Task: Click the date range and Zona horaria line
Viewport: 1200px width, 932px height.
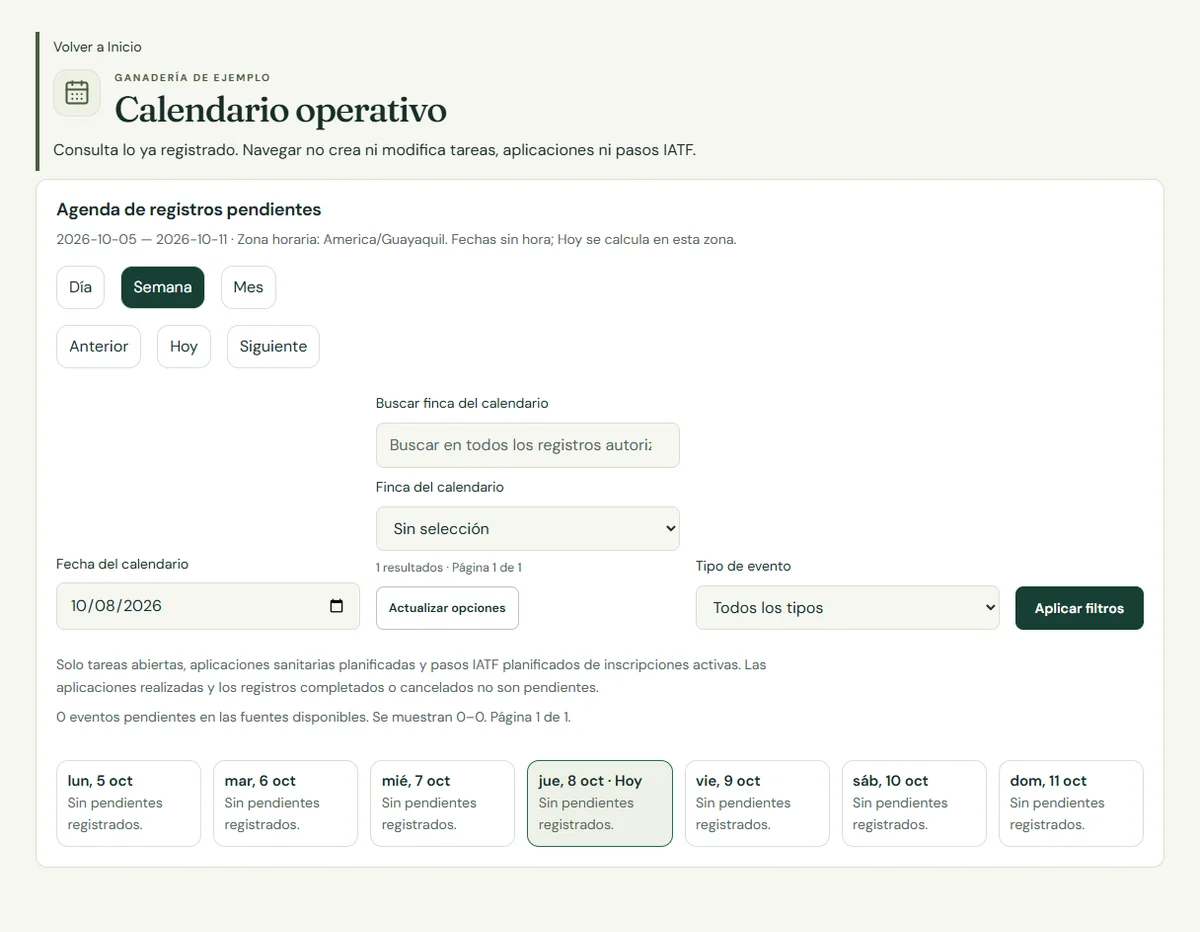Action: (397, 240)
